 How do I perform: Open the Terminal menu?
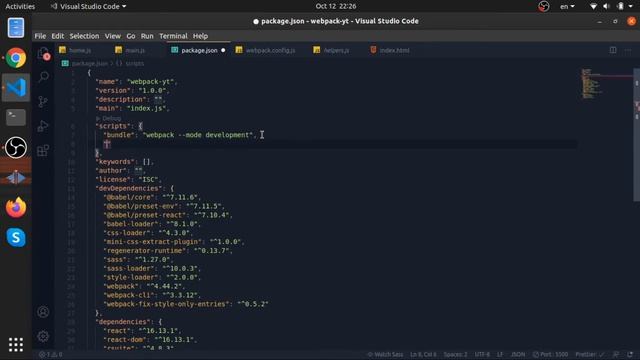coord(173,36)
